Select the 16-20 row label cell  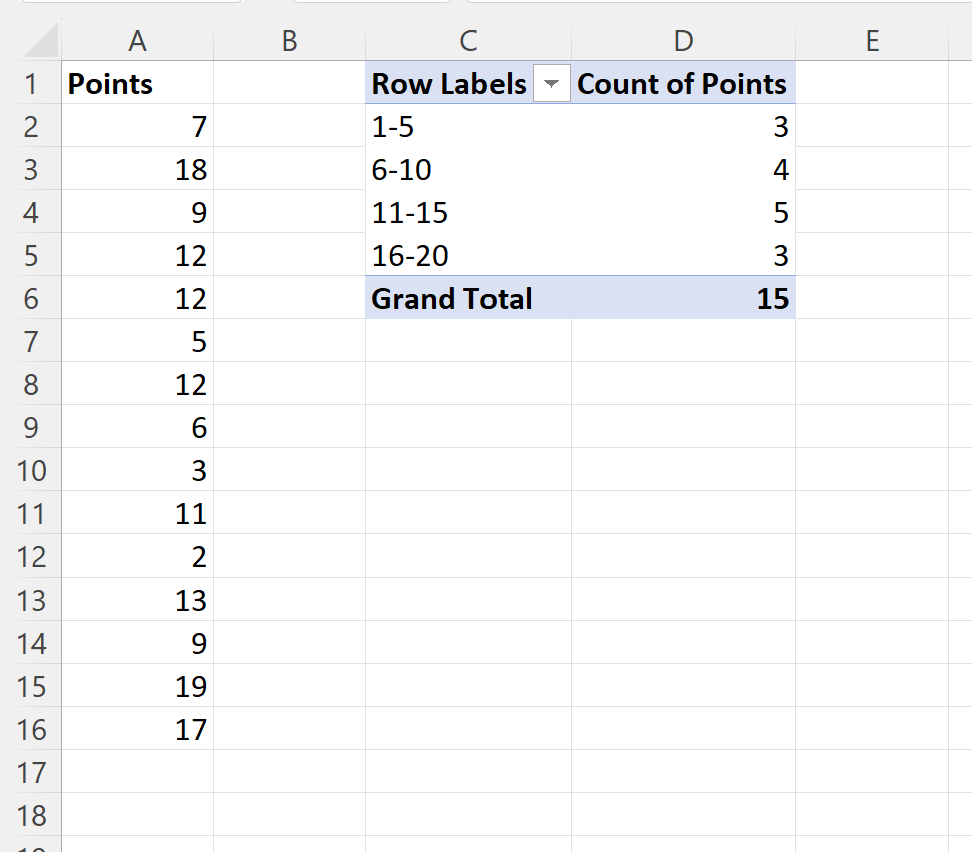[468, 255]
